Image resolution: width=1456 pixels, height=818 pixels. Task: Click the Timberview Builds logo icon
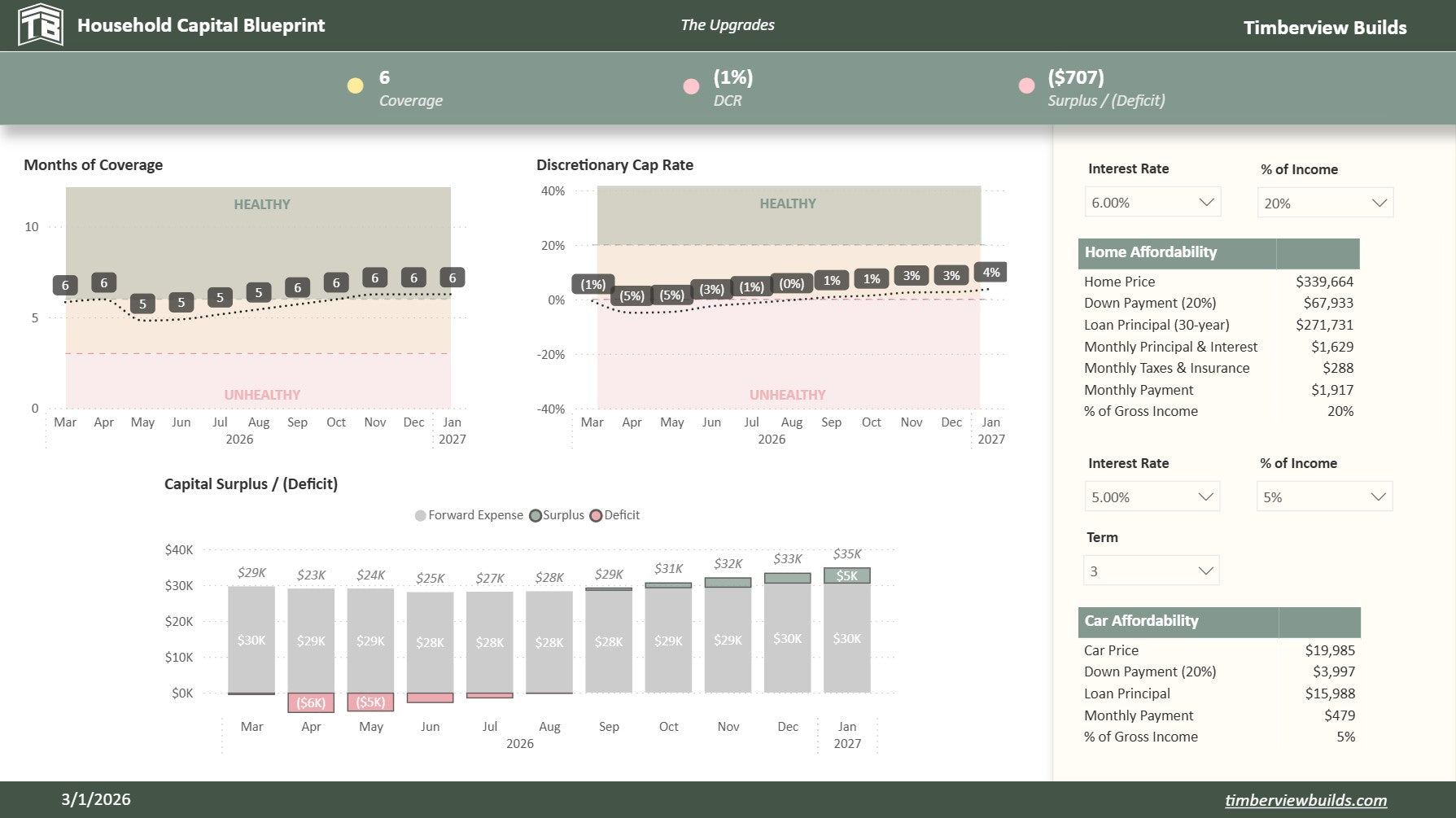[40, 25]
